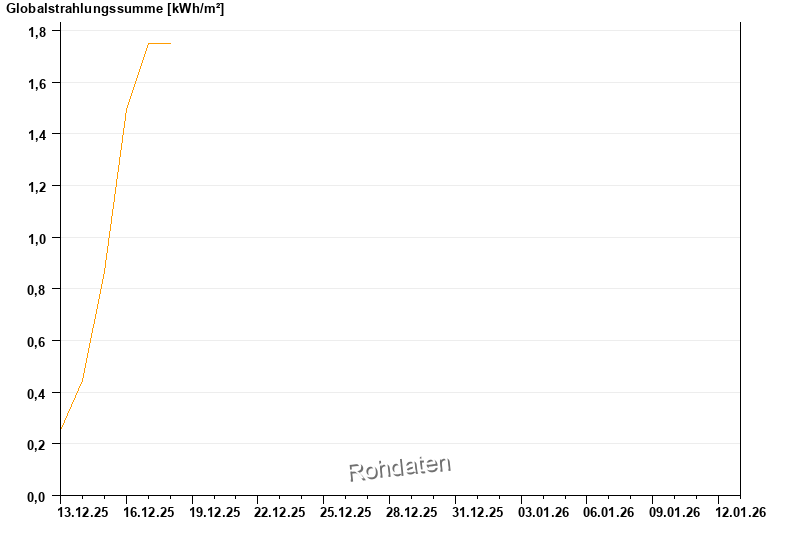Click the 1,4 y-axis value label
The width and height of the screenshot is (800, 550).
(x=37, y=135)
